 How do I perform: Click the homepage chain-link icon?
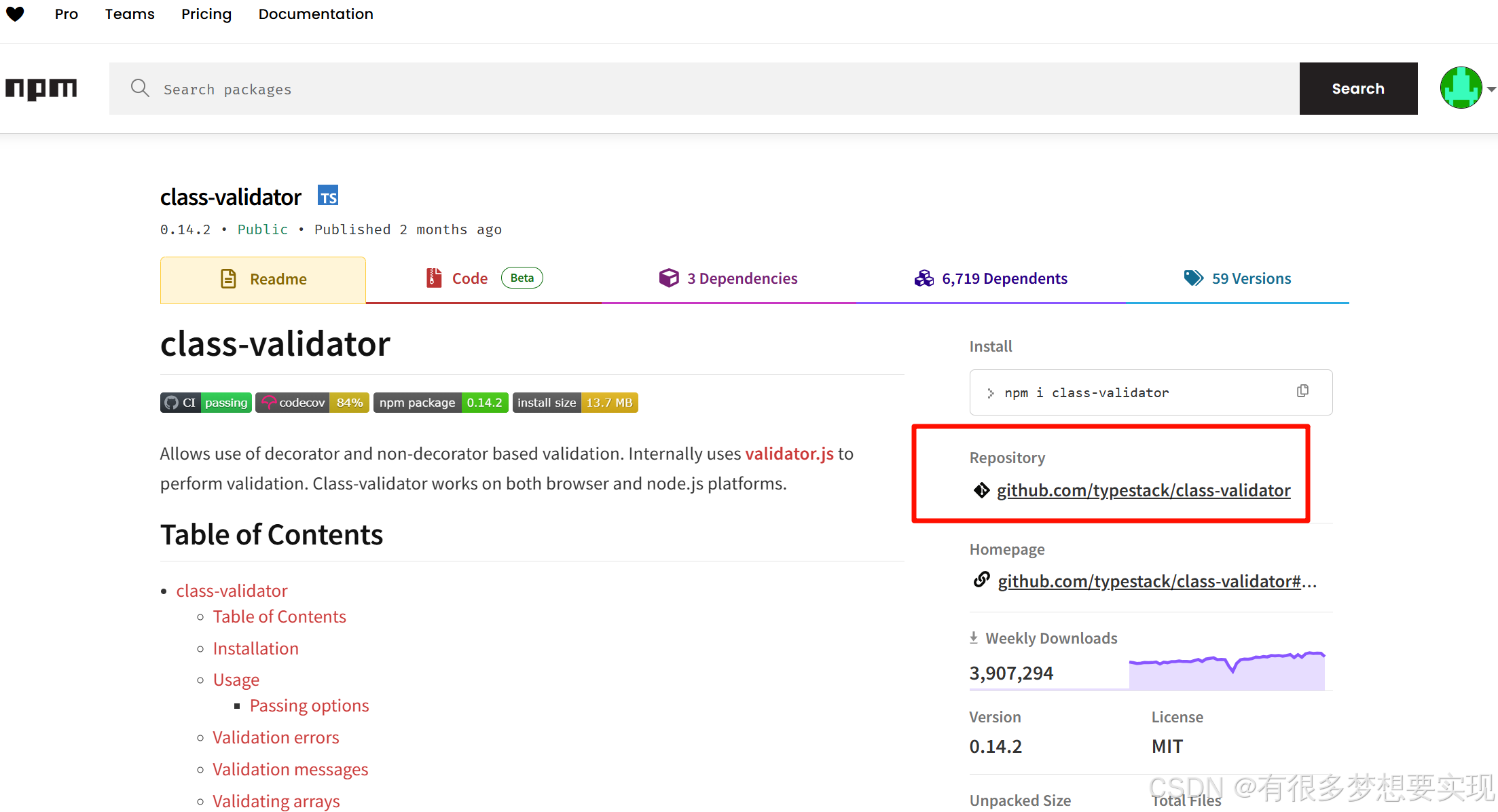981,580
